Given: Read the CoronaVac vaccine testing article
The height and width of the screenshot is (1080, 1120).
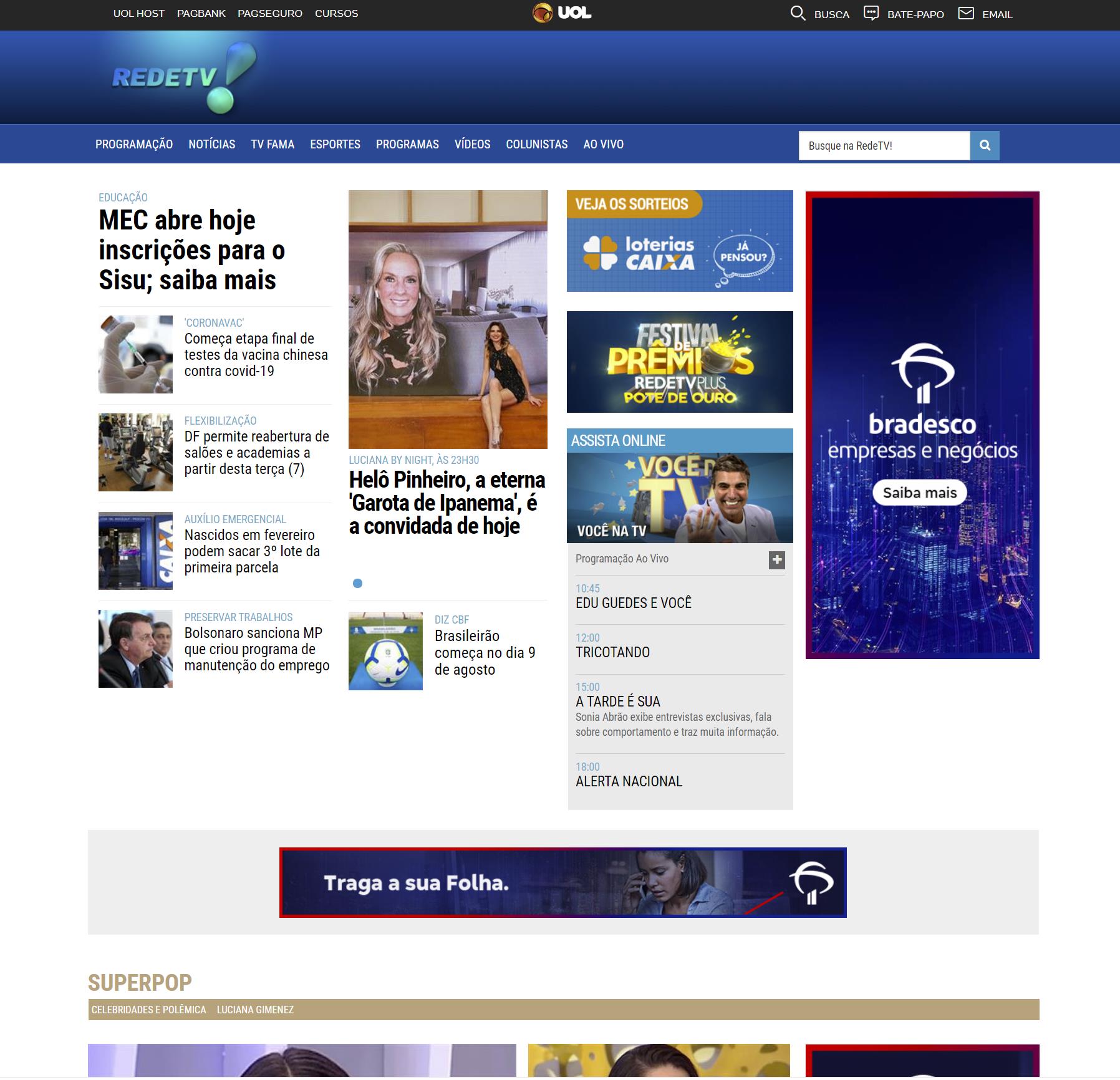Looking at the screenshot, I should click(256, 355).
